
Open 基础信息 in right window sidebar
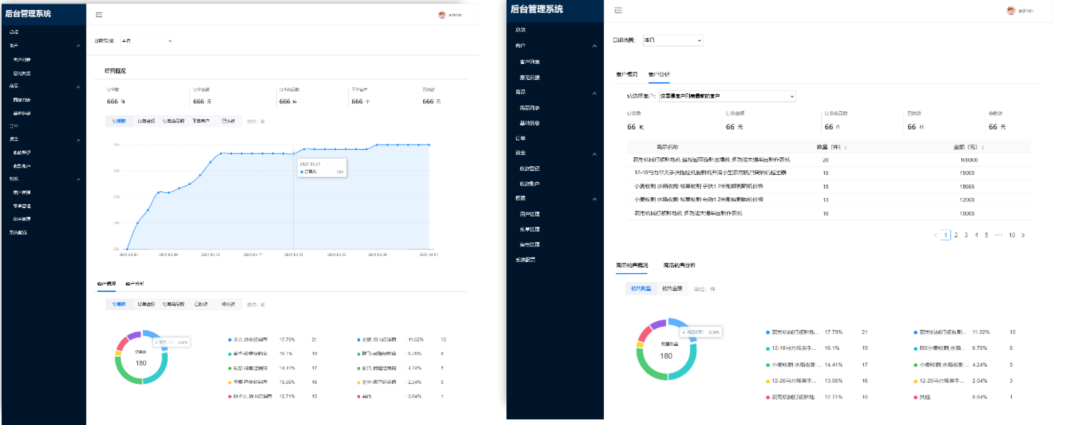530,123
